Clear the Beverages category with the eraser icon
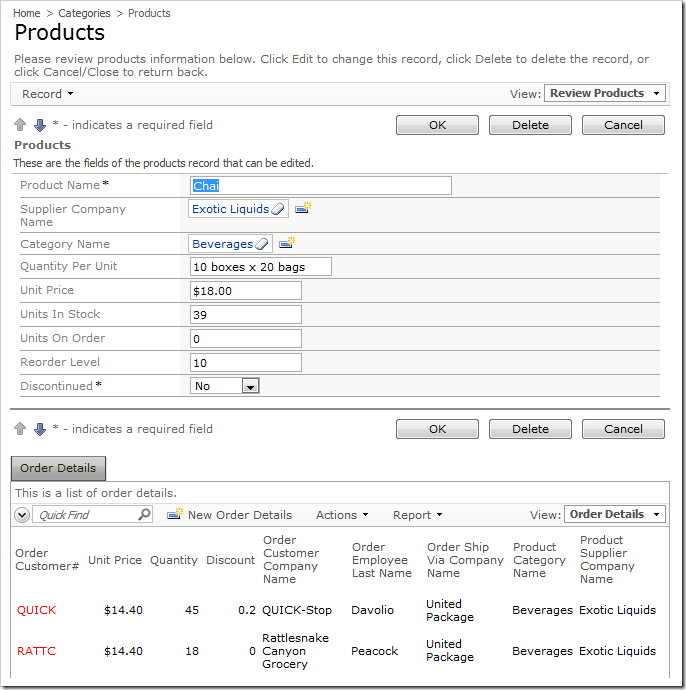 [262, 244]
